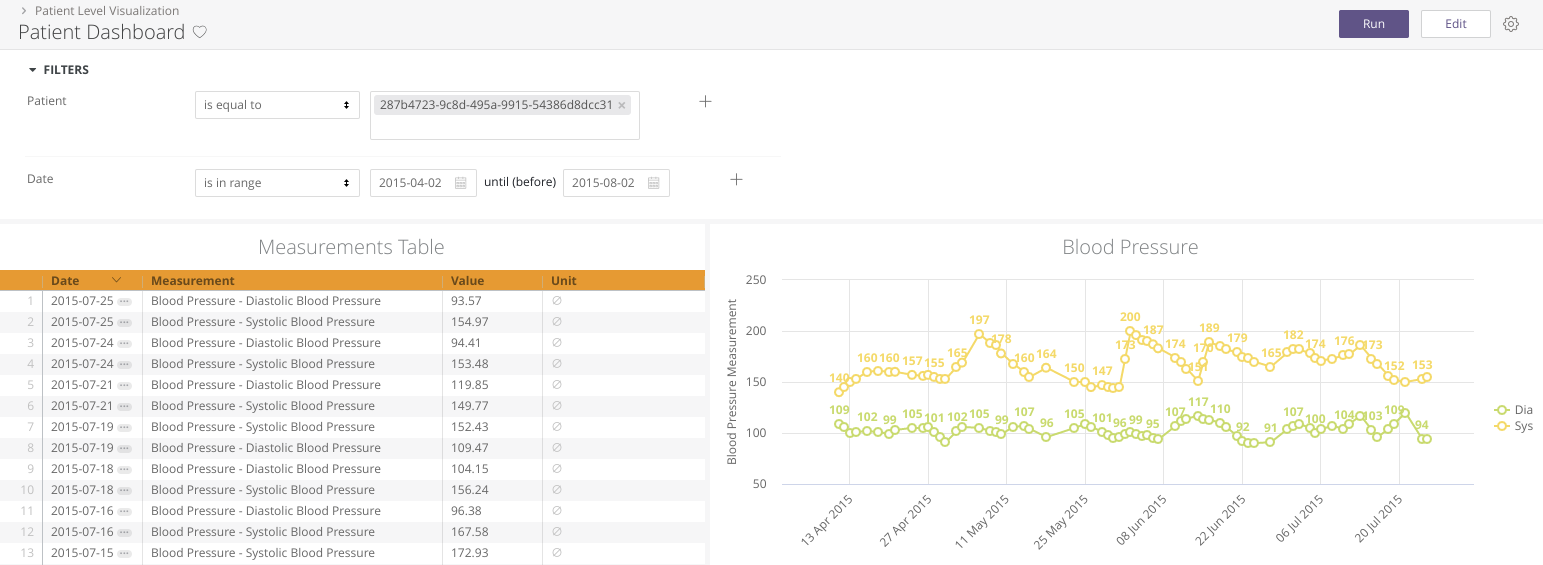The height and width of the screenshot is (565, 1543).
Task: Add another Patient filter value with the plus icon
Action: pyautogui.click(x=705, y=101)
